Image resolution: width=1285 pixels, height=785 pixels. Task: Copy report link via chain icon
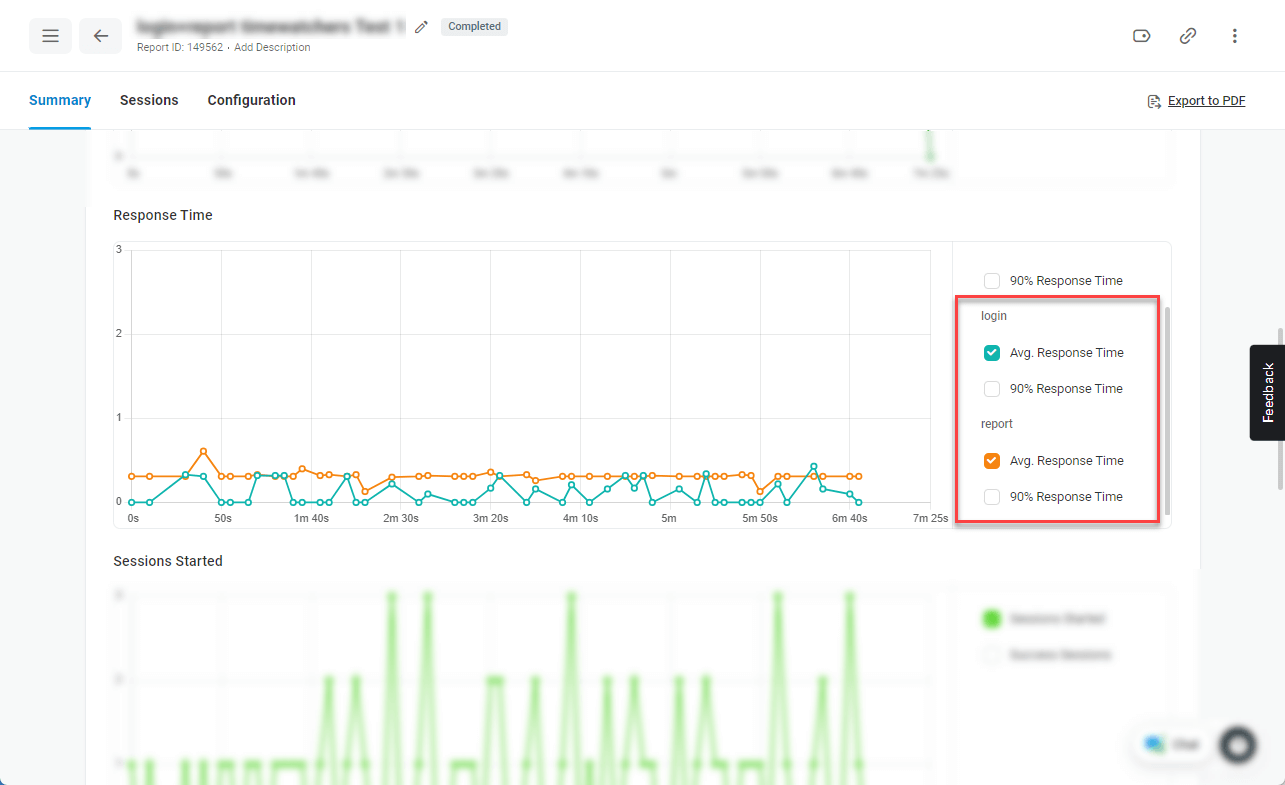pyautogui.click(x=1188, y=36)
